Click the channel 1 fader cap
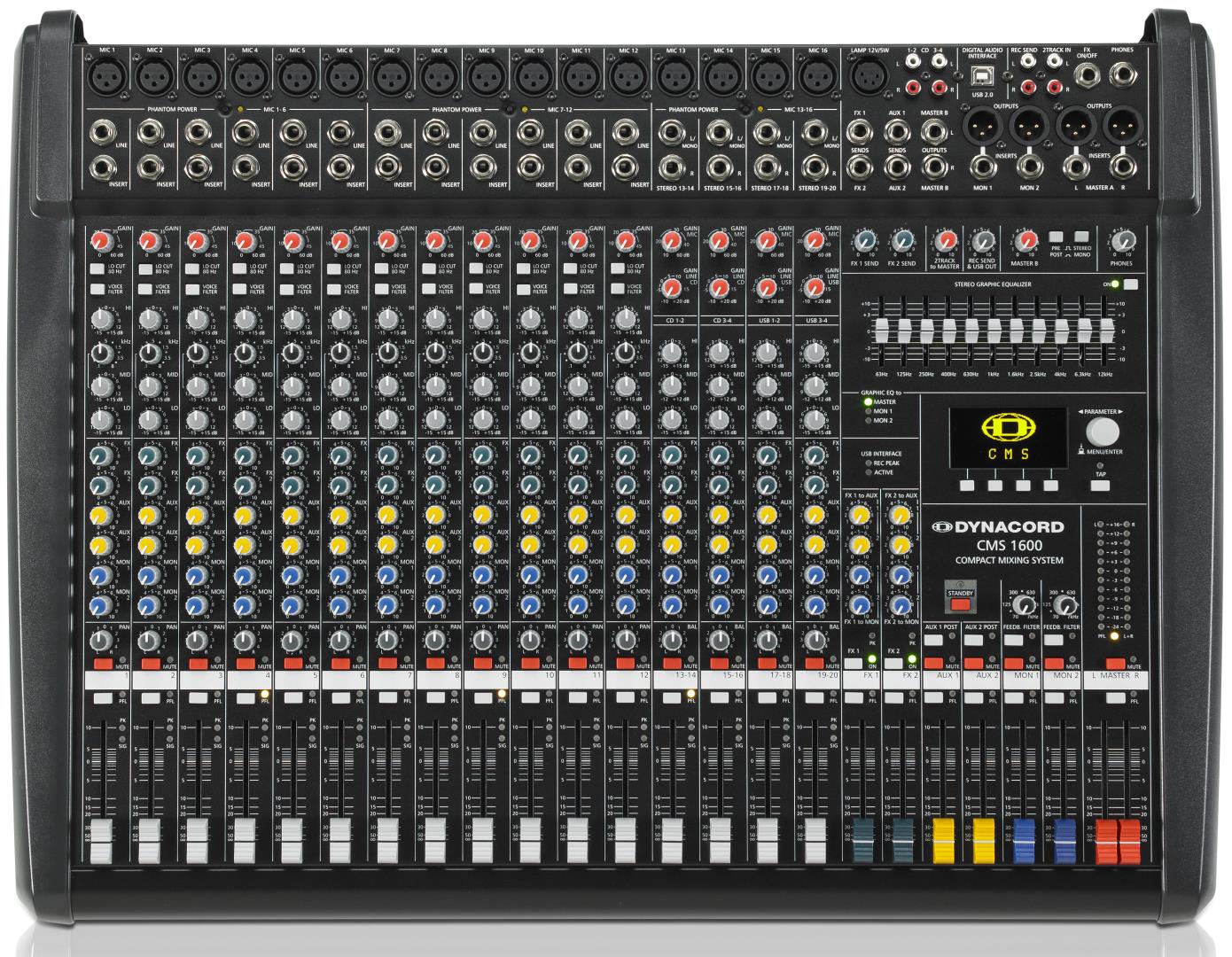 pos(100,842)
